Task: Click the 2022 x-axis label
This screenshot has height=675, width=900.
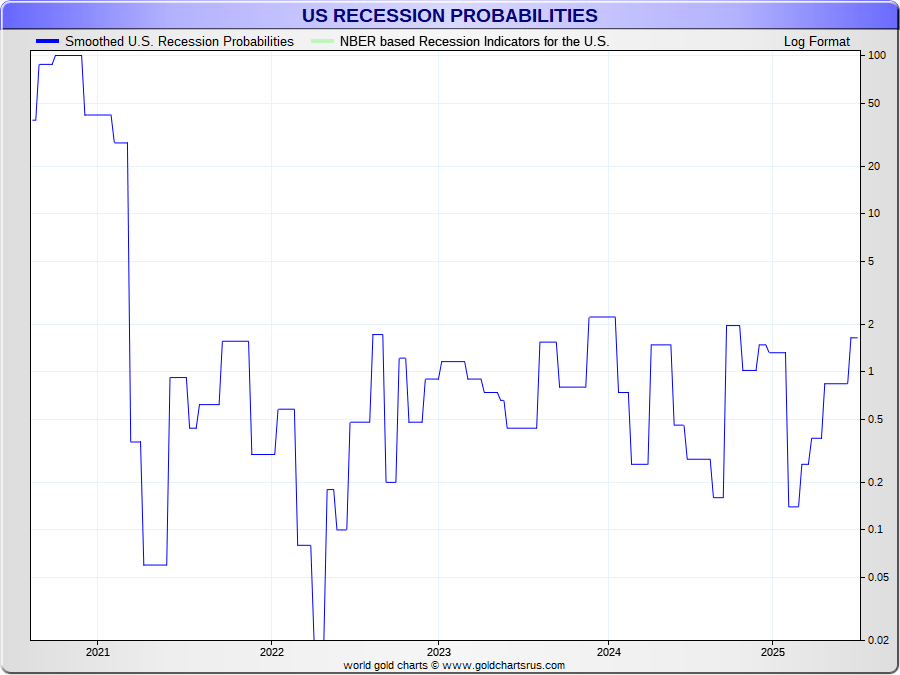Action: click(271, 653)
